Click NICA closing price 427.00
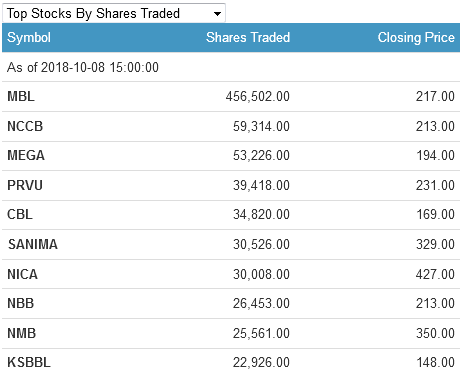Viewport: 461px width, 371px height. (x=435, y=274)
